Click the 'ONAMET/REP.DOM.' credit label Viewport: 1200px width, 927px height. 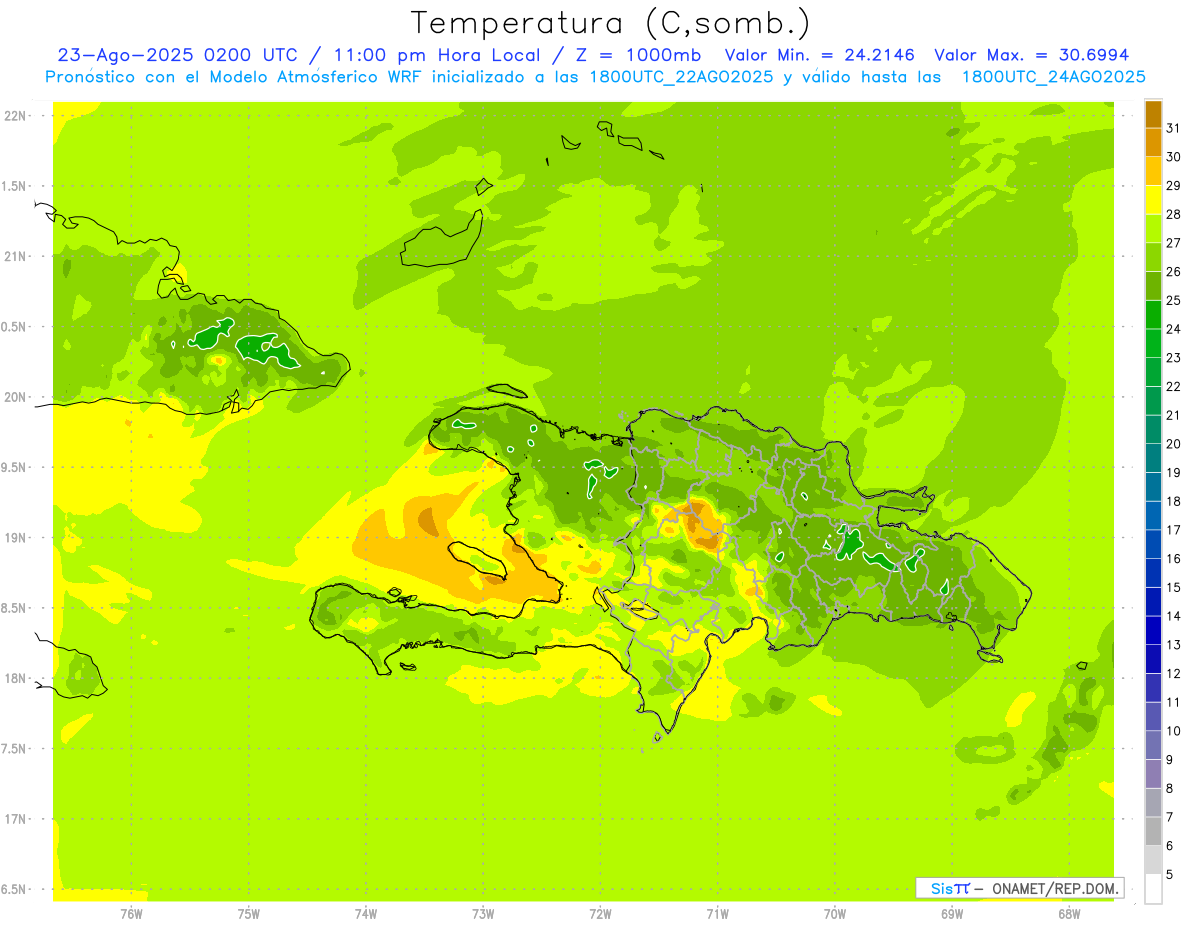tap(1056, 888)
